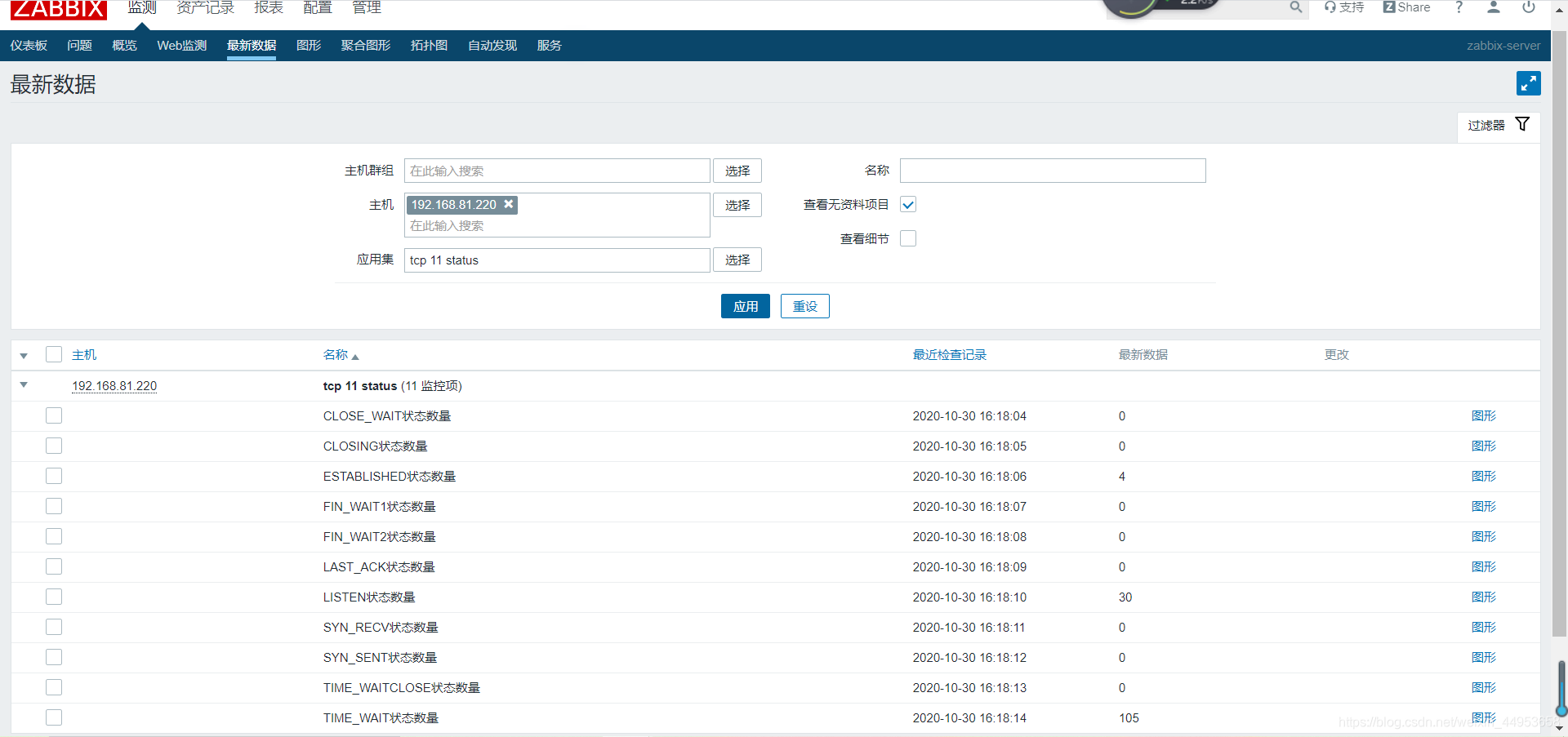The height and width of the screenshot is (737, 1568).
Task: Click the 应用集 field with tcp 11 status
Action: pos(557,260)
